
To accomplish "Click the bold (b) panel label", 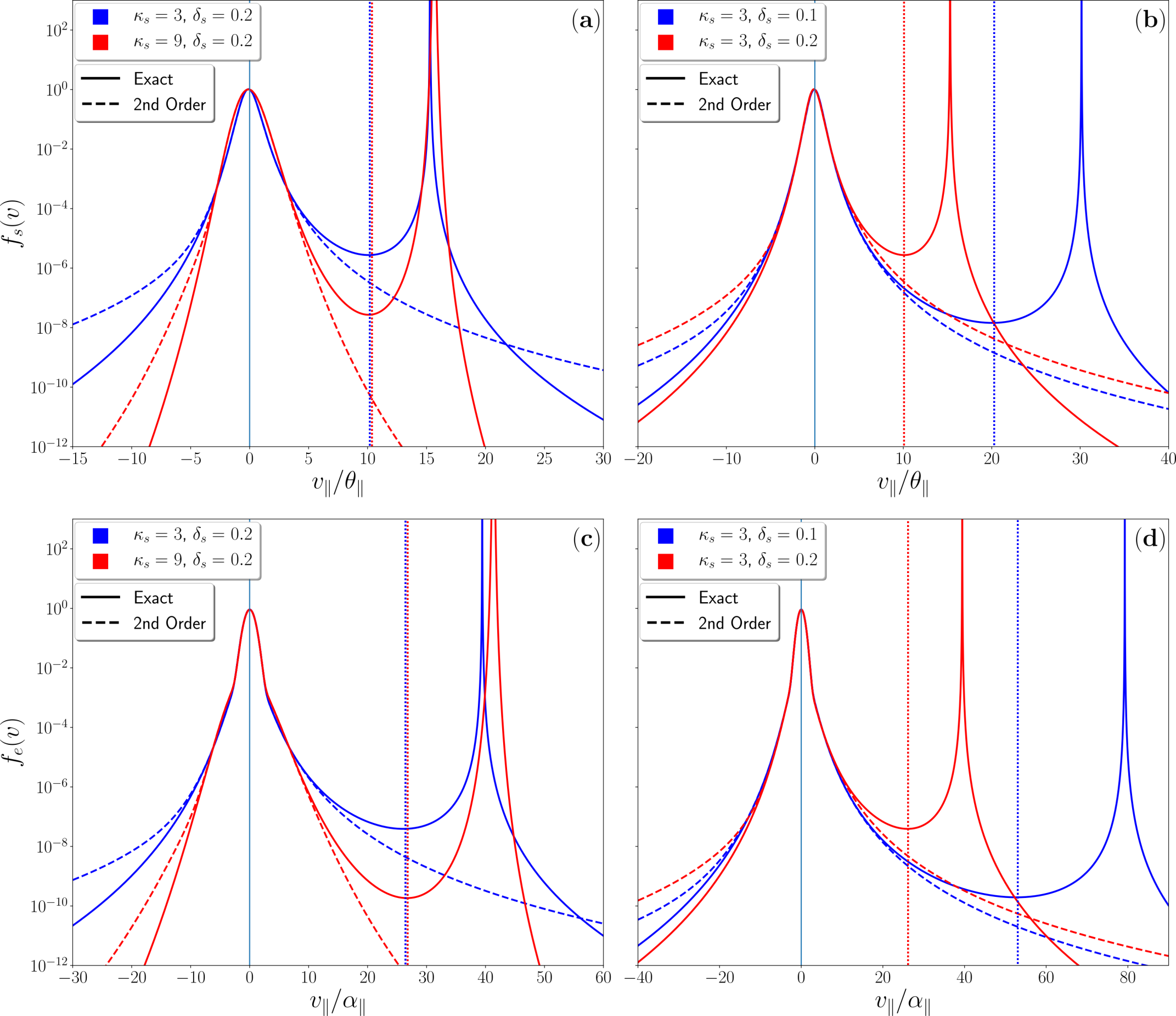I will coord(1150,21).
